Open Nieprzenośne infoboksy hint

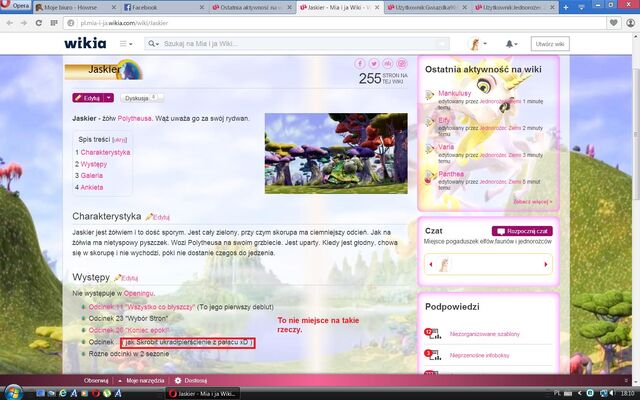coord(480,356)
